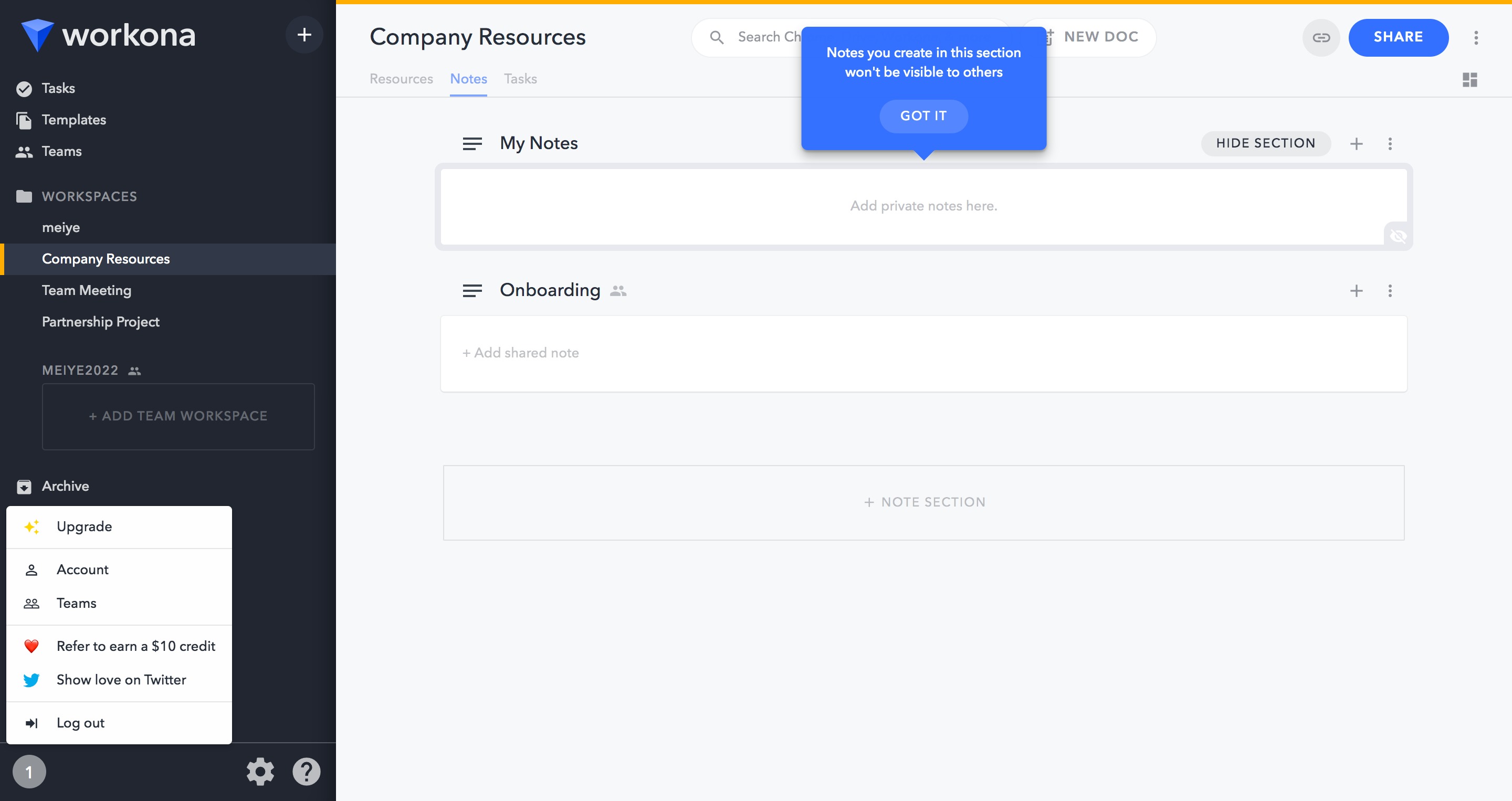Open My Notes three-dot options menu
The width and height of the screenshot is (1512, 801).
click(x=1389, y=144)
